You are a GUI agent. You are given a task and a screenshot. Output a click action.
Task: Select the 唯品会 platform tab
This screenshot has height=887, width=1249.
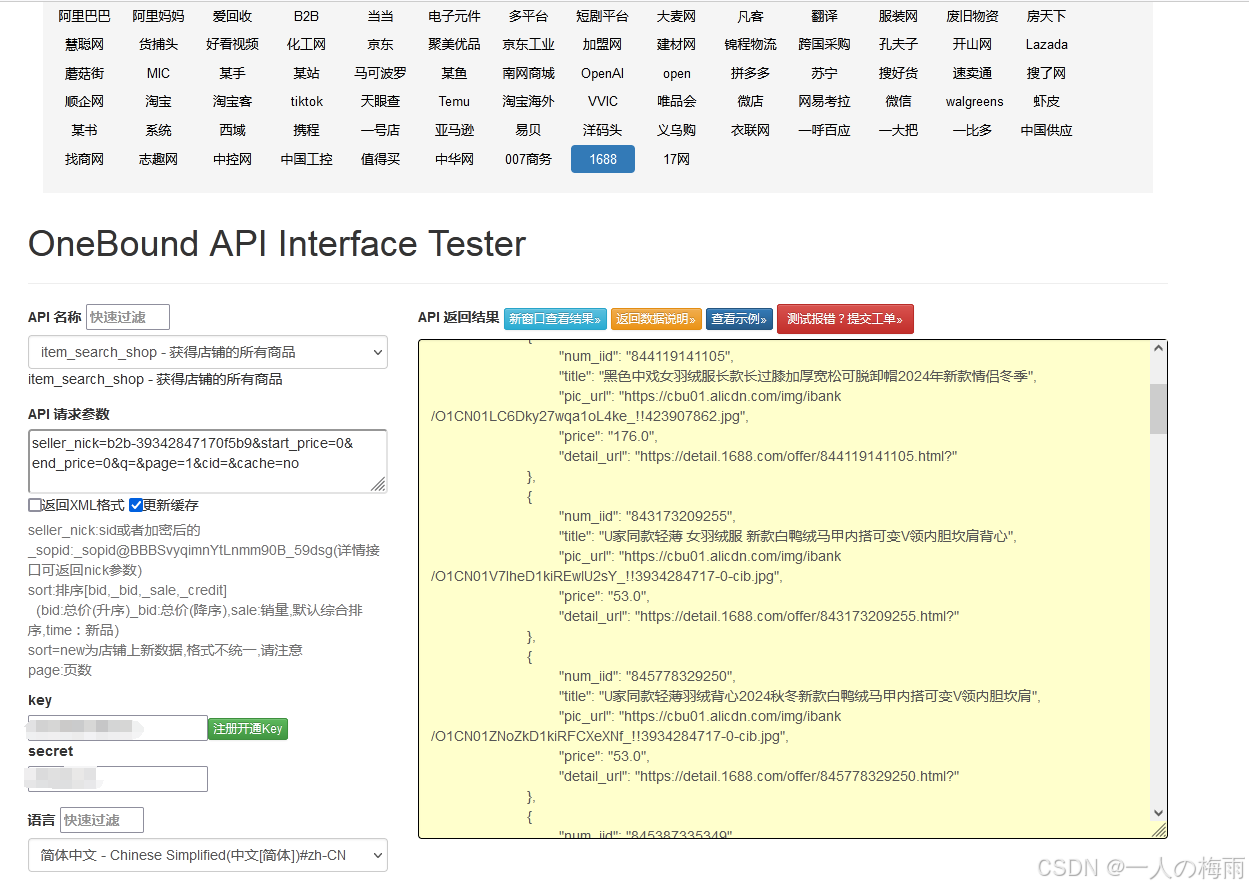point(677,101)
